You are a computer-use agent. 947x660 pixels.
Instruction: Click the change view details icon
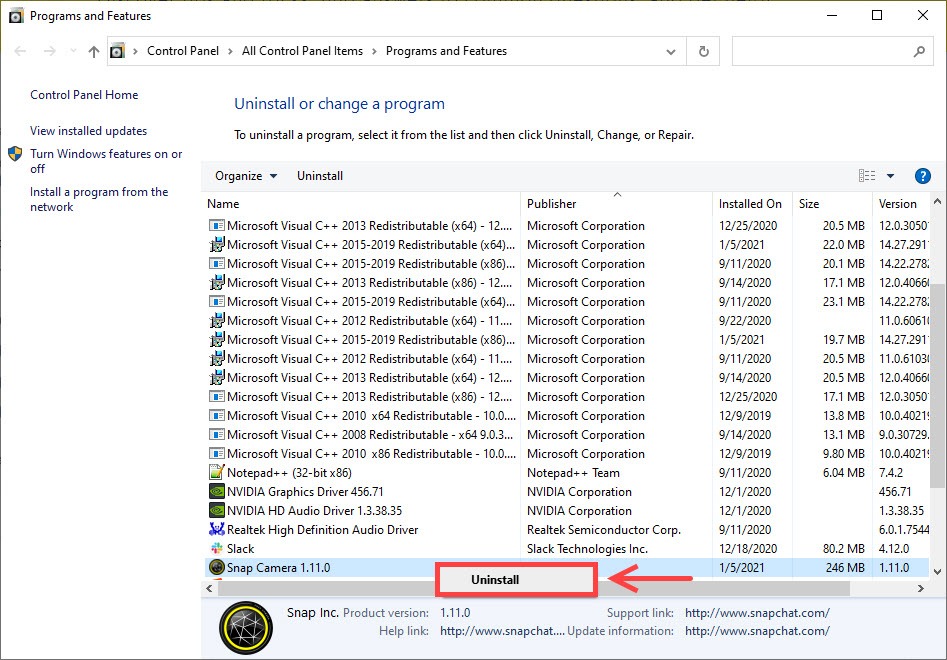point(866,175)
